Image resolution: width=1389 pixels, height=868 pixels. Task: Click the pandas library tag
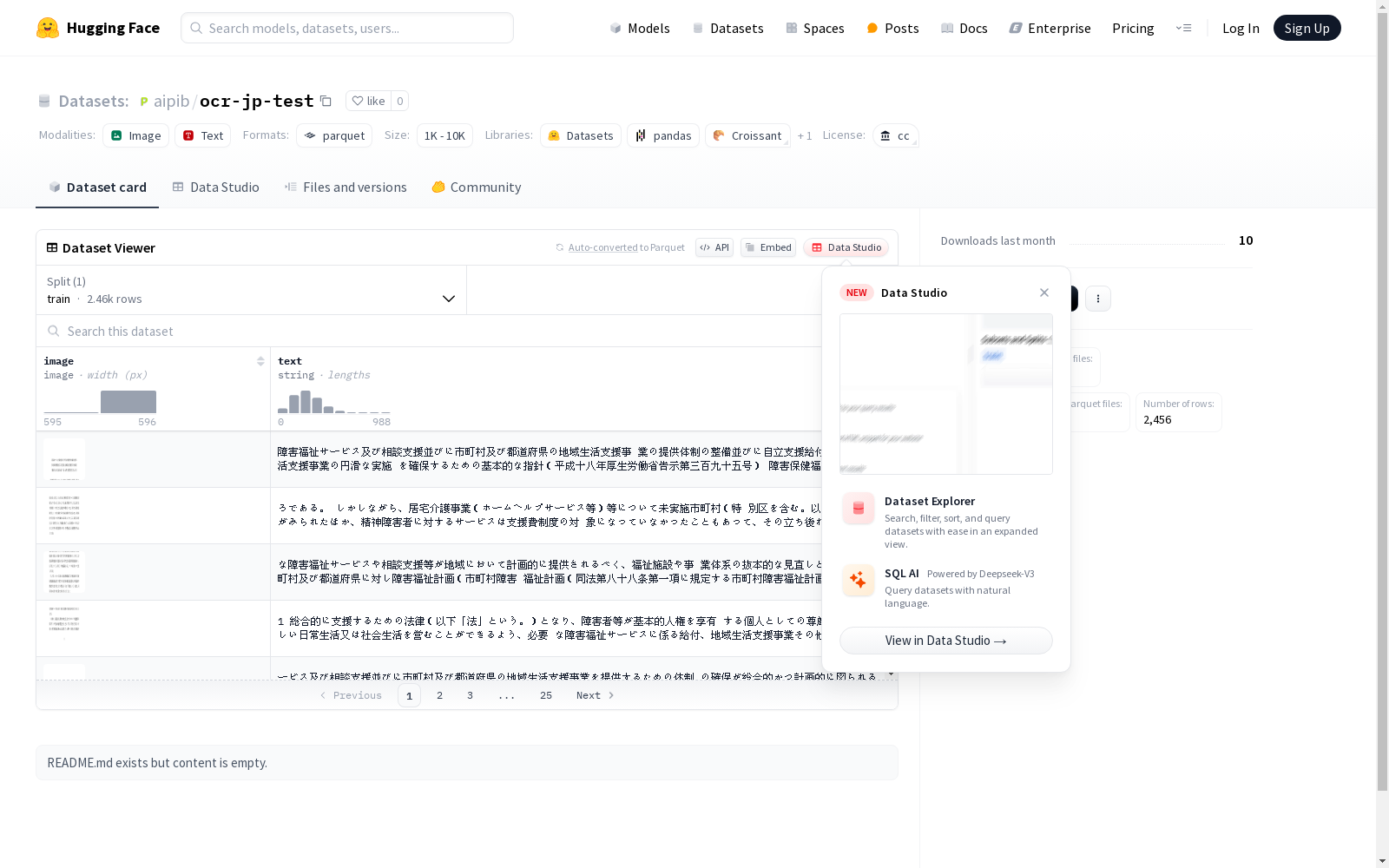[x=663, y=135]
